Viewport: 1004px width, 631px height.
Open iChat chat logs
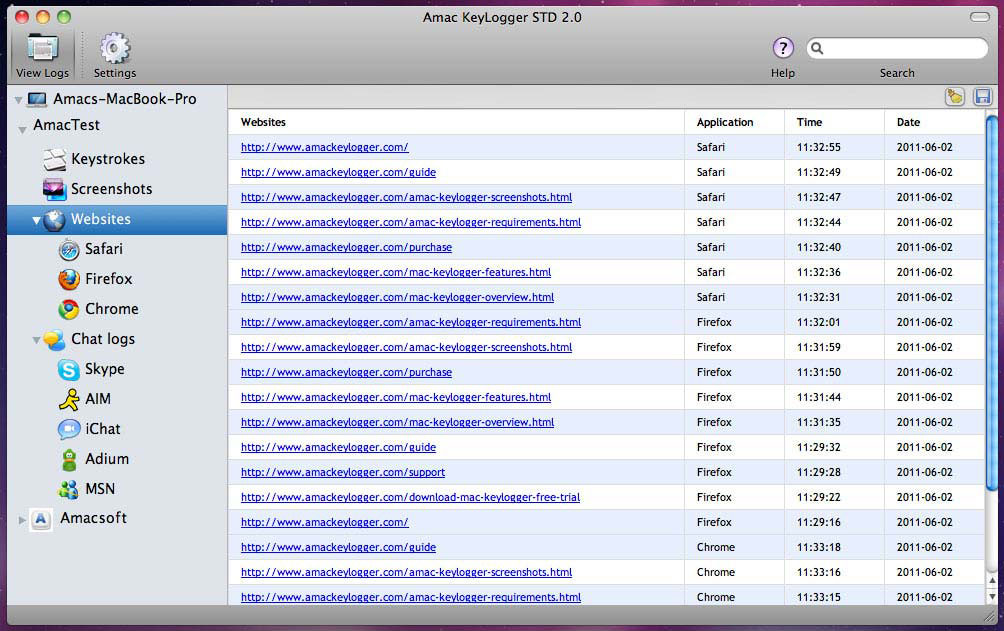[69, 429]
